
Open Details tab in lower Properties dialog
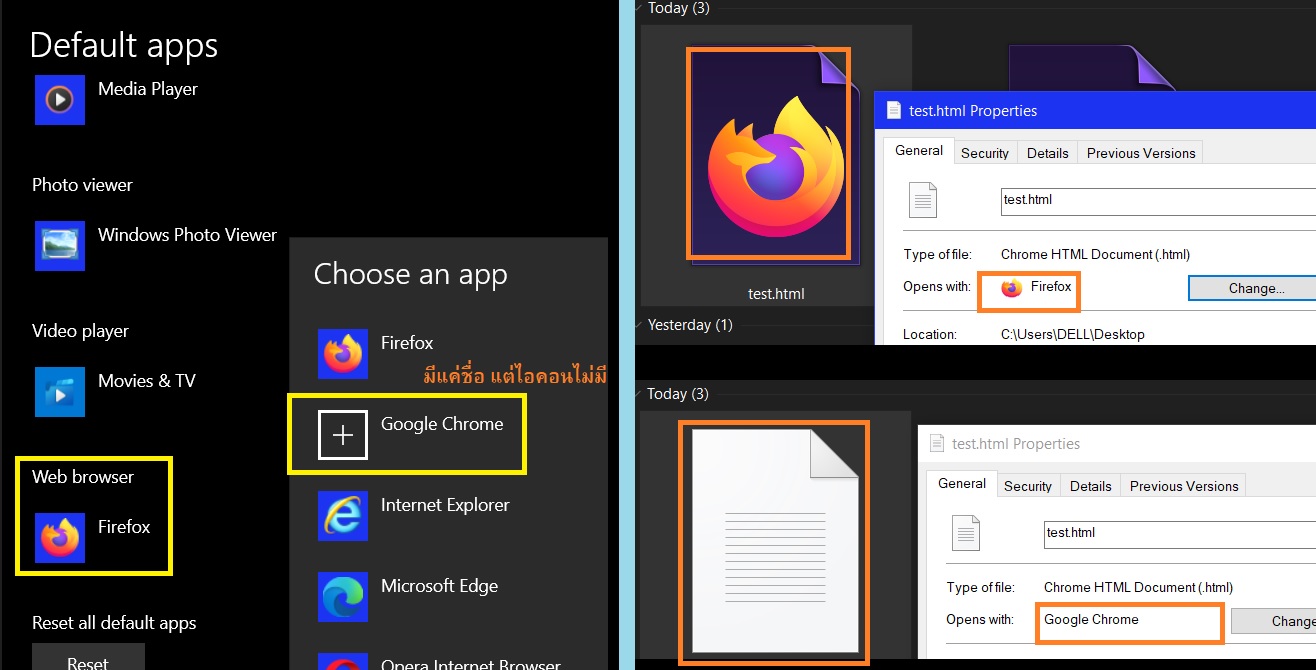[x=1091, y=486]
